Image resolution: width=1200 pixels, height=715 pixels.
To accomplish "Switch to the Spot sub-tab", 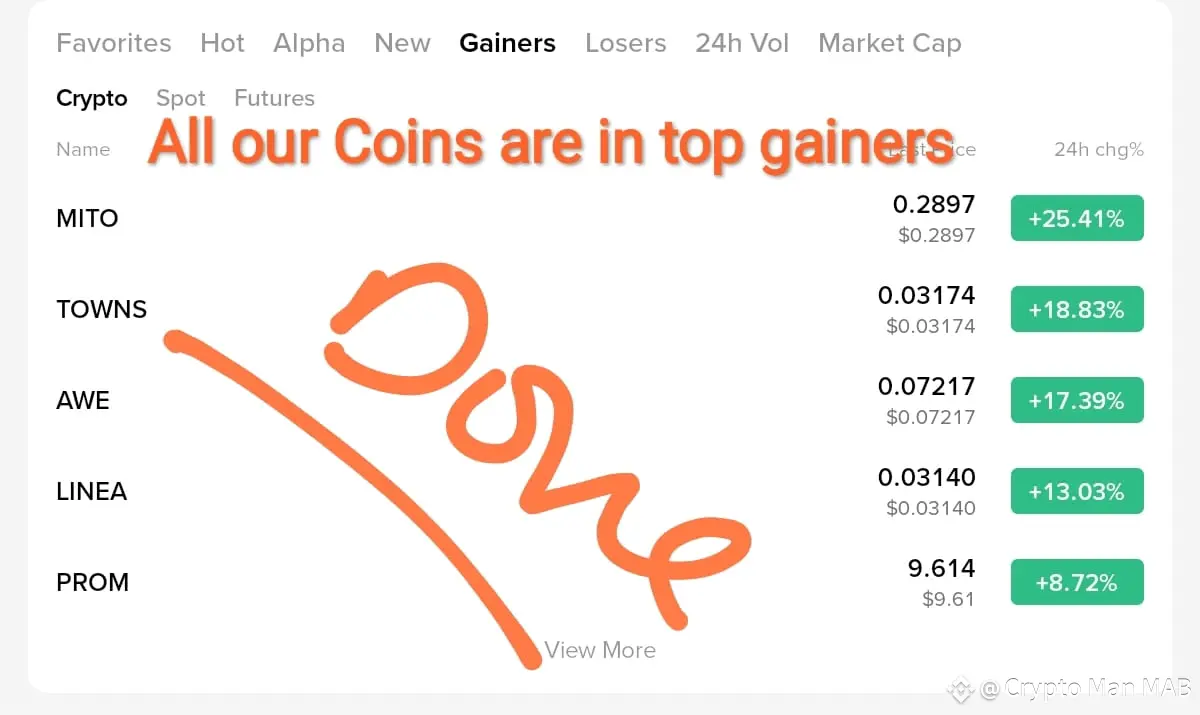I will point(181,98).
